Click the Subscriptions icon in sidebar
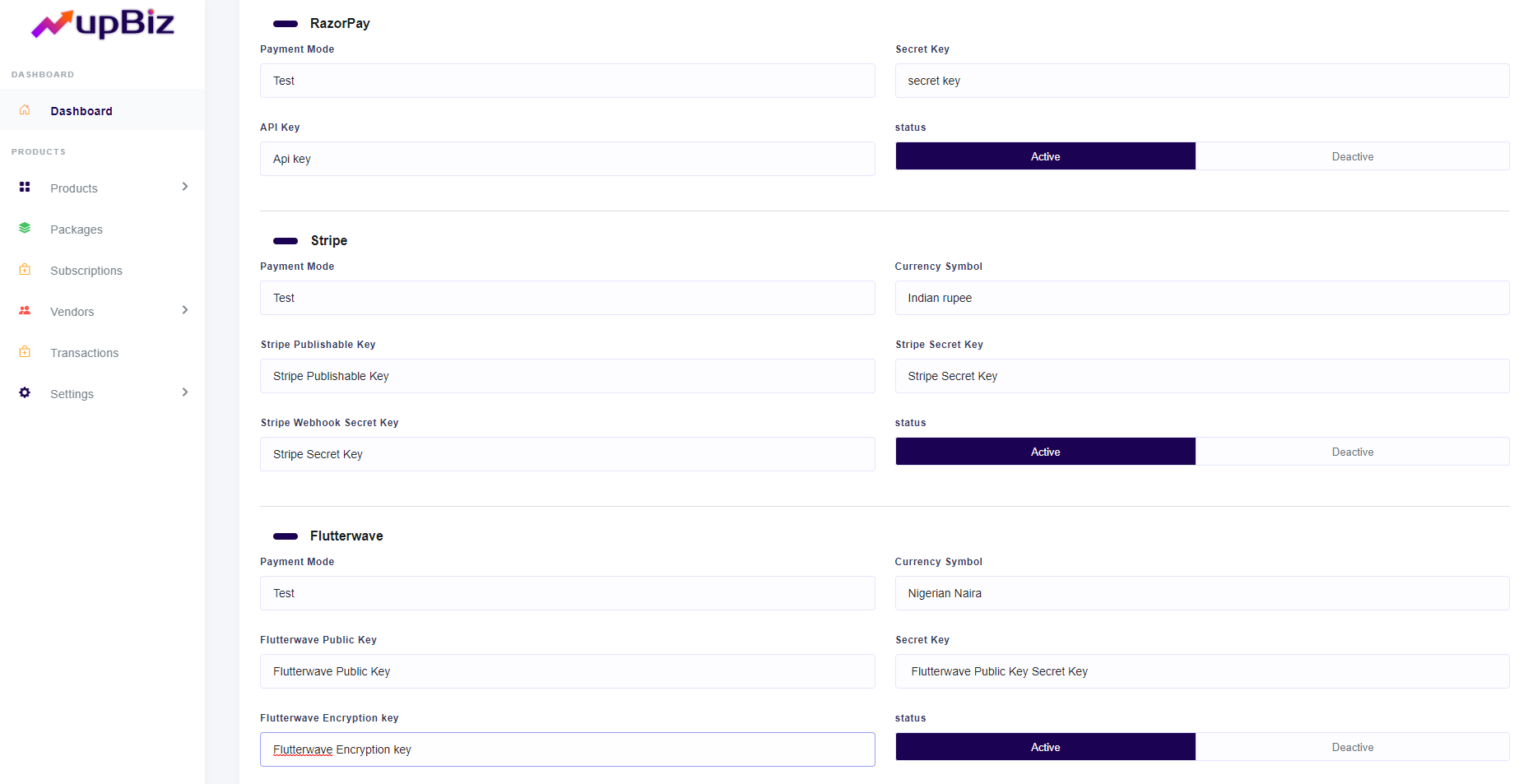The width and height of the screenshot is (1528, 784). click(x=25, y=270)
